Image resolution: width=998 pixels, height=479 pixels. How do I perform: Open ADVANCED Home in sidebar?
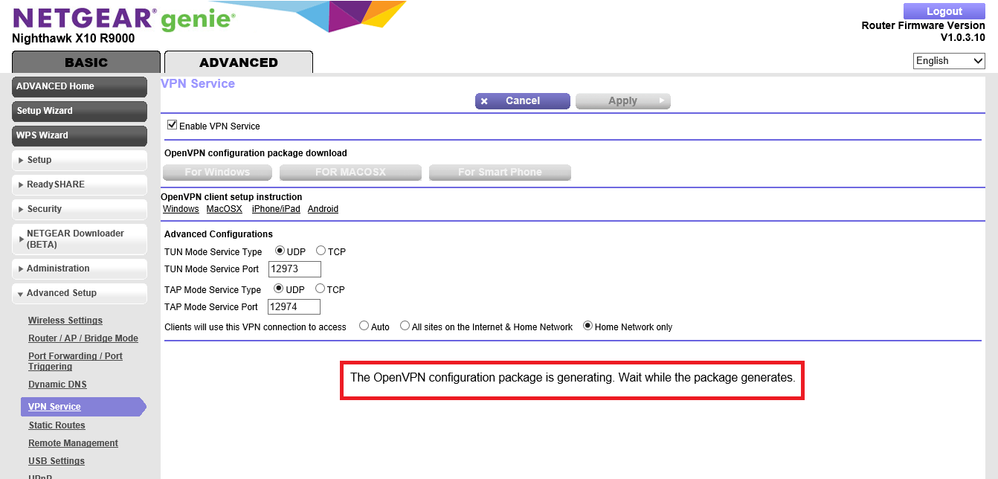tap(80, 87)
